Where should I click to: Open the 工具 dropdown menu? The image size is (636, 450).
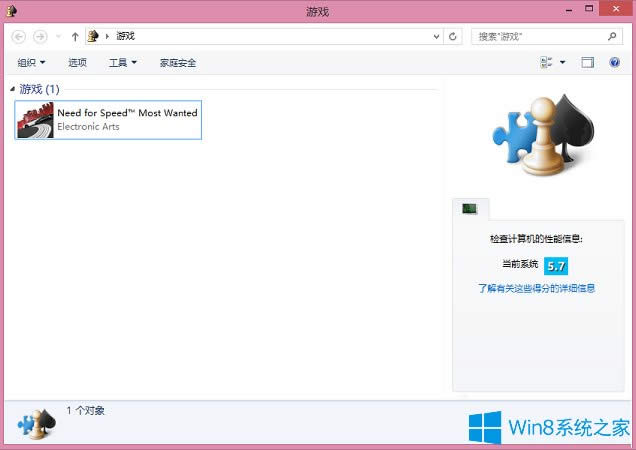point(122,62)
